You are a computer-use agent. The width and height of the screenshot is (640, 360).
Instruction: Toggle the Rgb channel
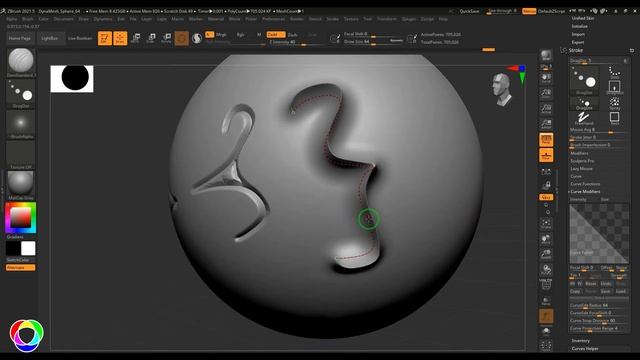coord(240,35)
